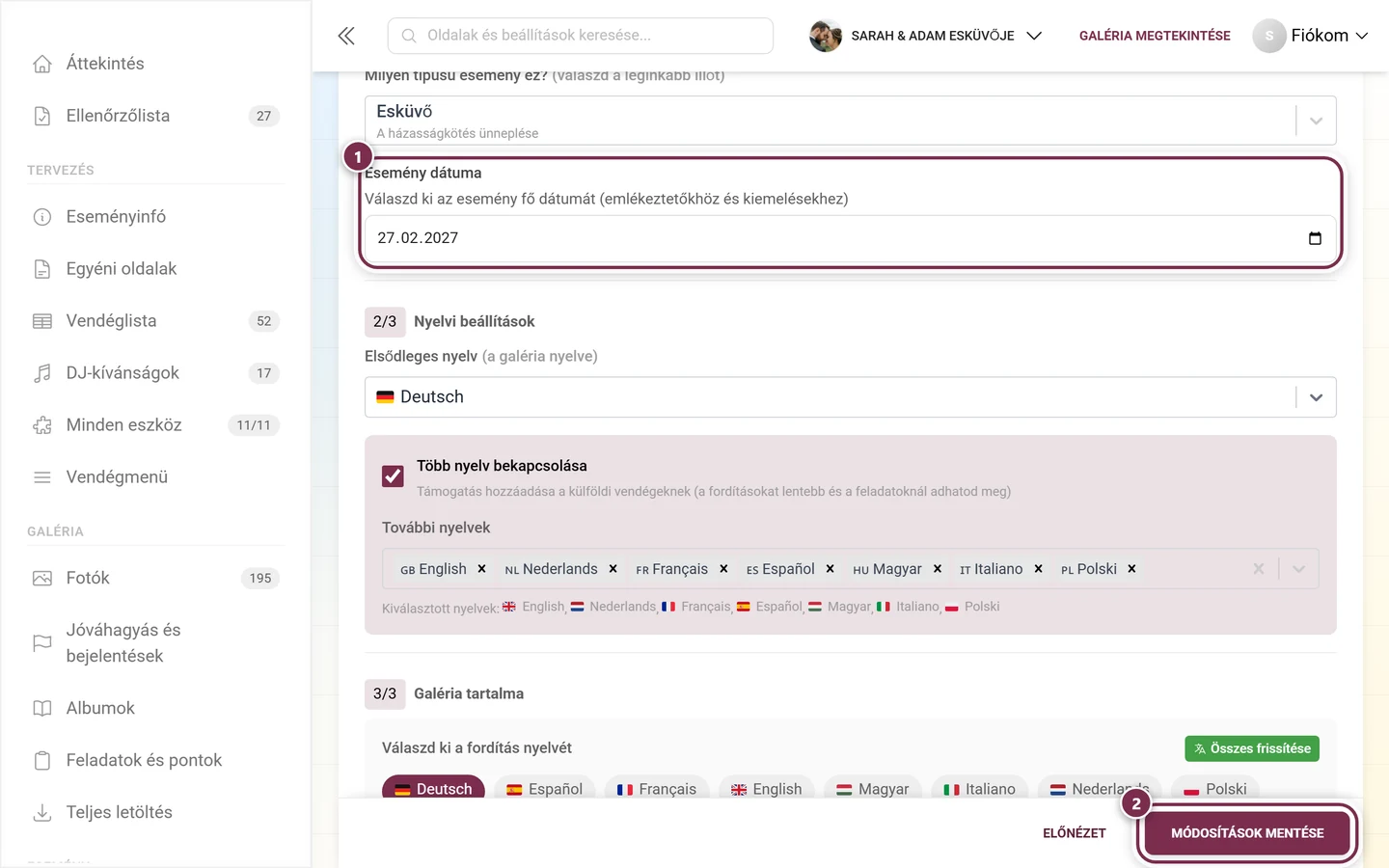Save changes with MÓDOSÍTÁSOK MENTÉSE
Screen dimensions: 1389x868
click(1247, 833)
